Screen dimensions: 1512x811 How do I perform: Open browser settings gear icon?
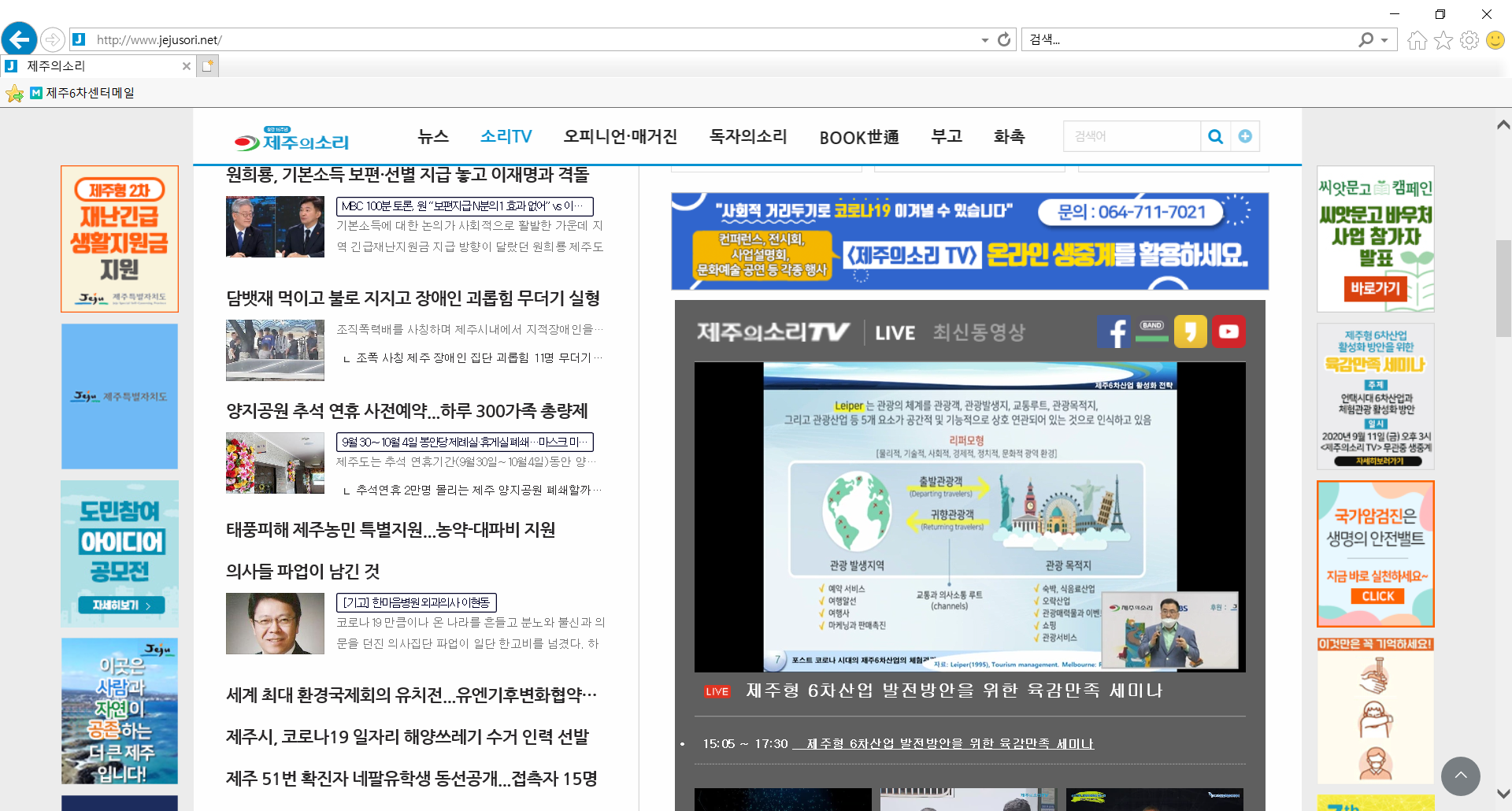click(x=1469, y=40)
